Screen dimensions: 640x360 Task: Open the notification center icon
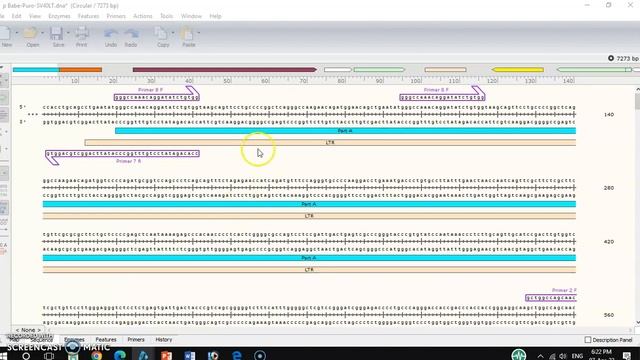(x=627, y=356)
